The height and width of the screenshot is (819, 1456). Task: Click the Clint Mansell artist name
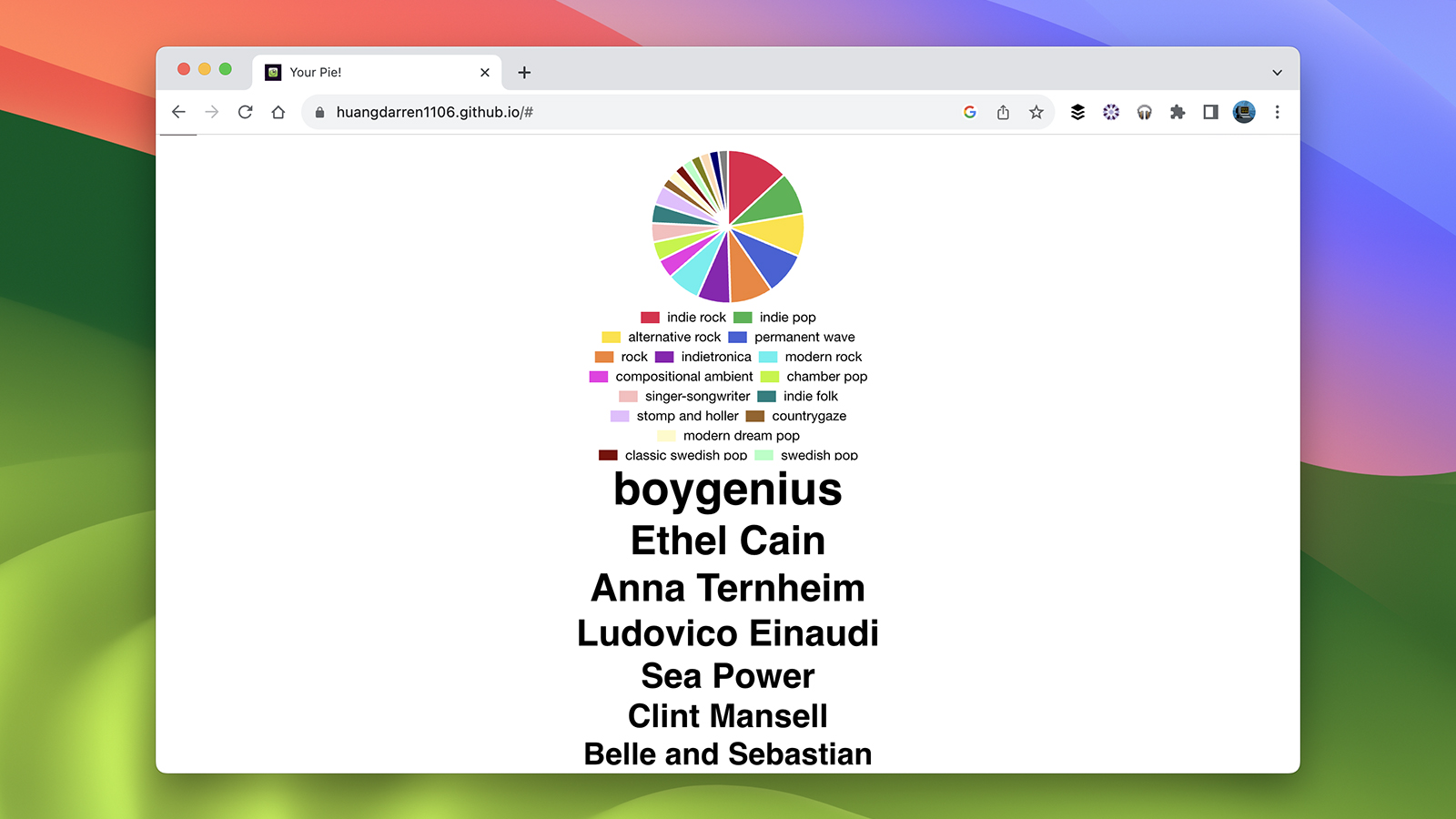[x=728, y=716]
